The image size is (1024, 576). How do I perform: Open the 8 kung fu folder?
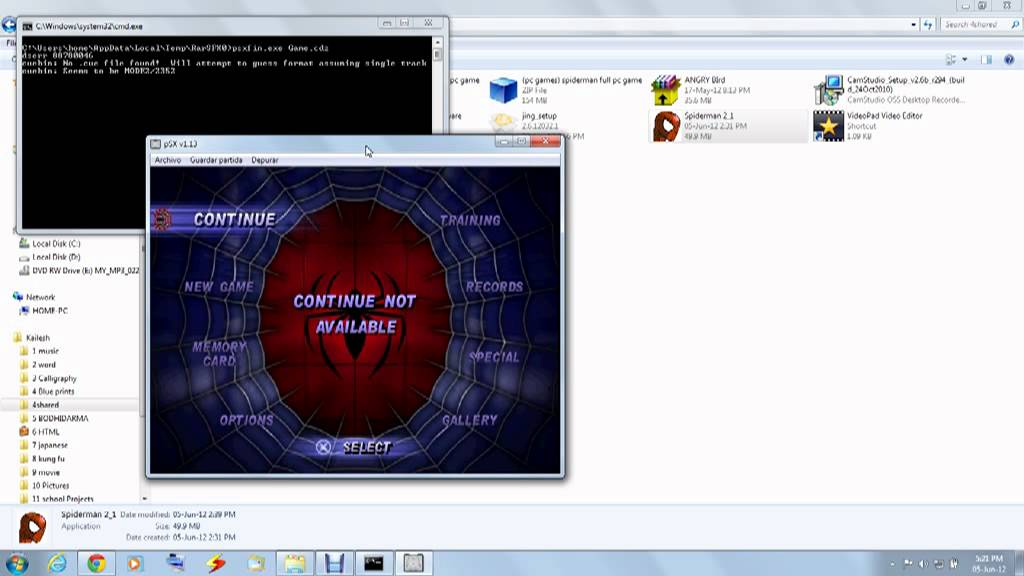(48, 459)
